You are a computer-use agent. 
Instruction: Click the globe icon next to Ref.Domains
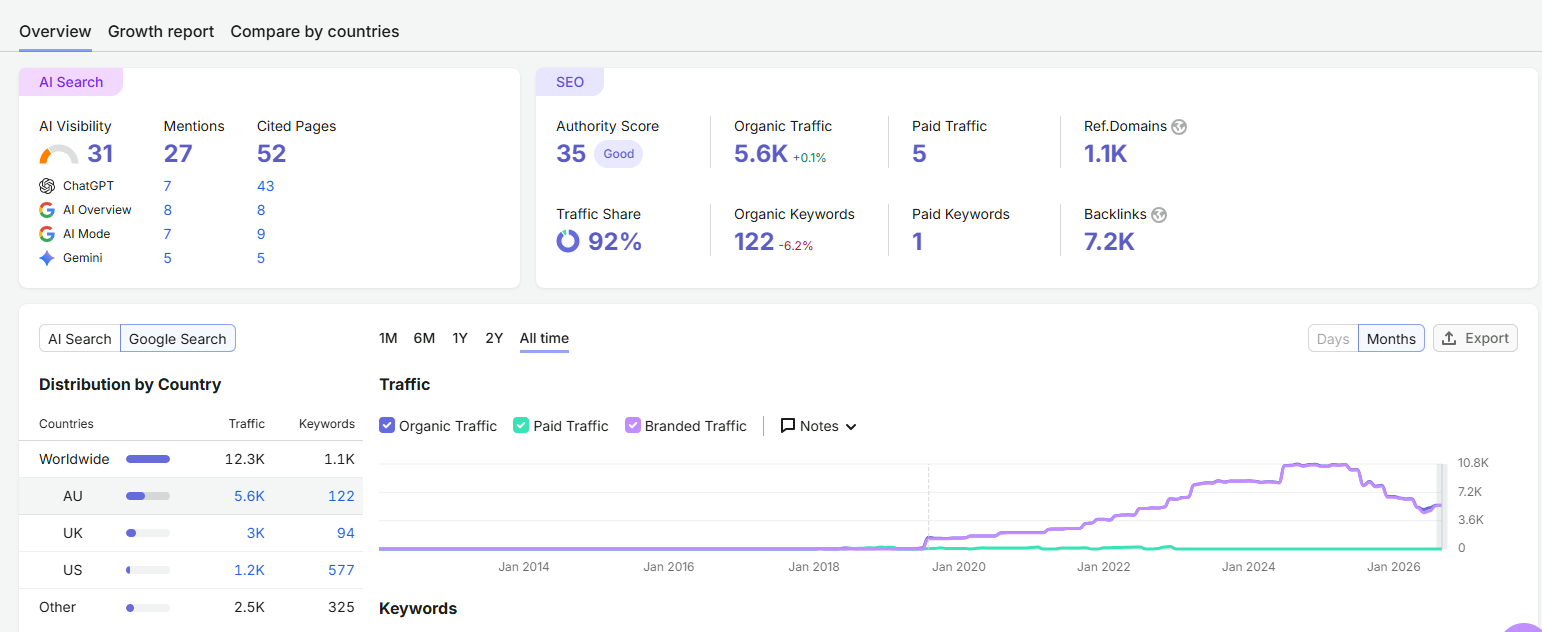click(1179, 127)
